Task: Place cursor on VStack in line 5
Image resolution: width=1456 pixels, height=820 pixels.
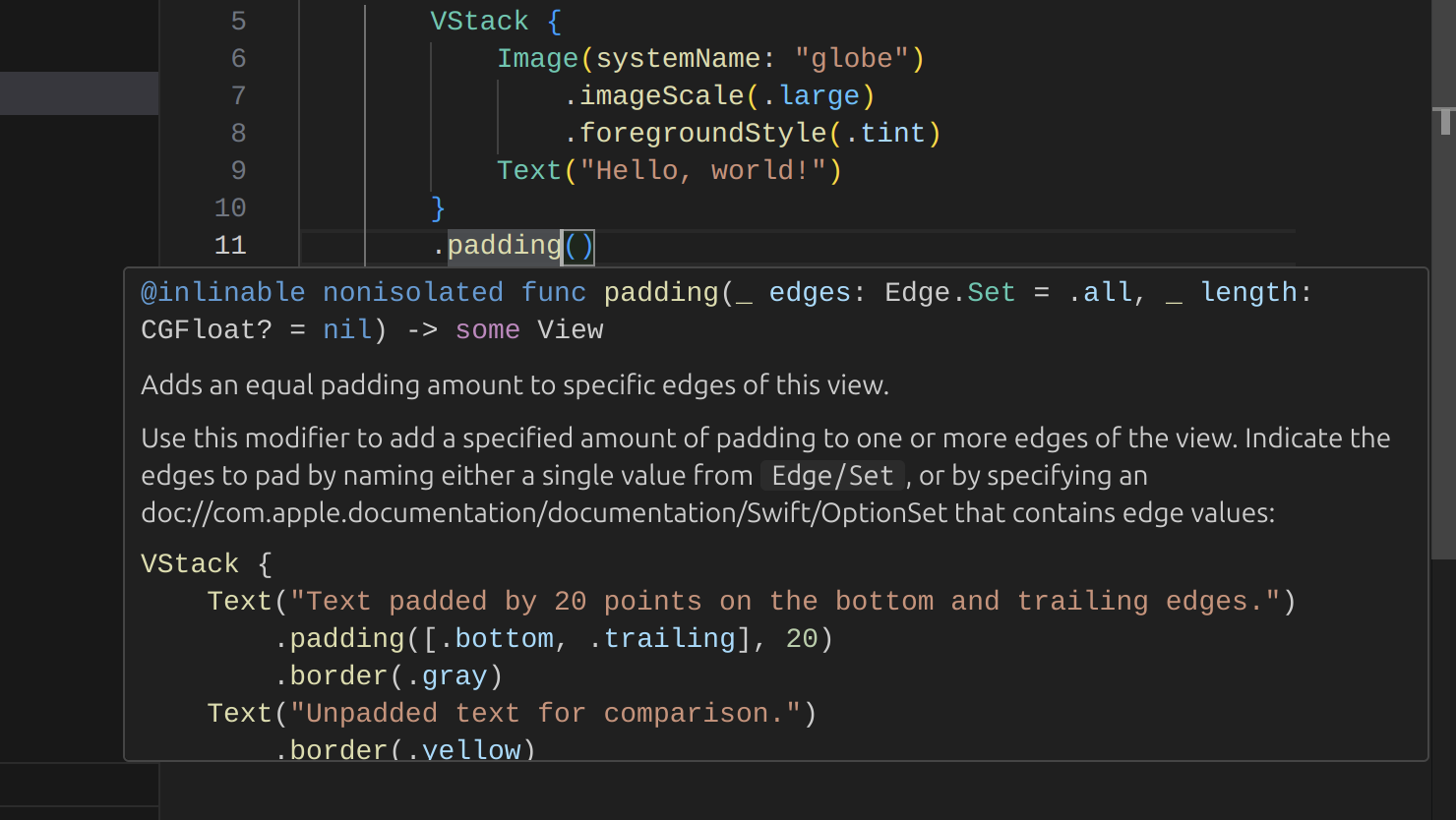Action: pos(480,22)
